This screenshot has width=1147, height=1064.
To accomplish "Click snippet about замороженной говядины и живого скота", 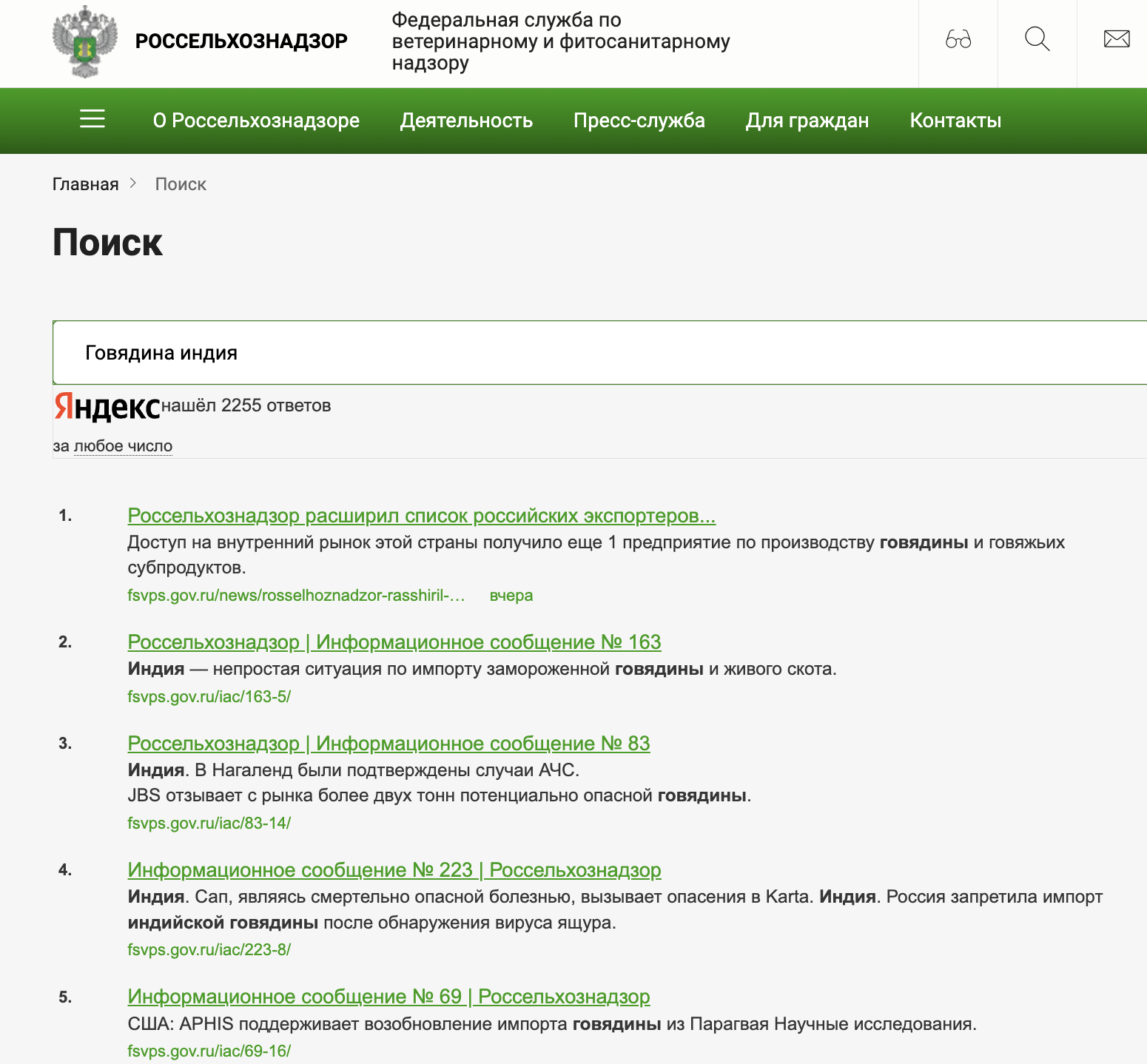I will coord(482,670).
